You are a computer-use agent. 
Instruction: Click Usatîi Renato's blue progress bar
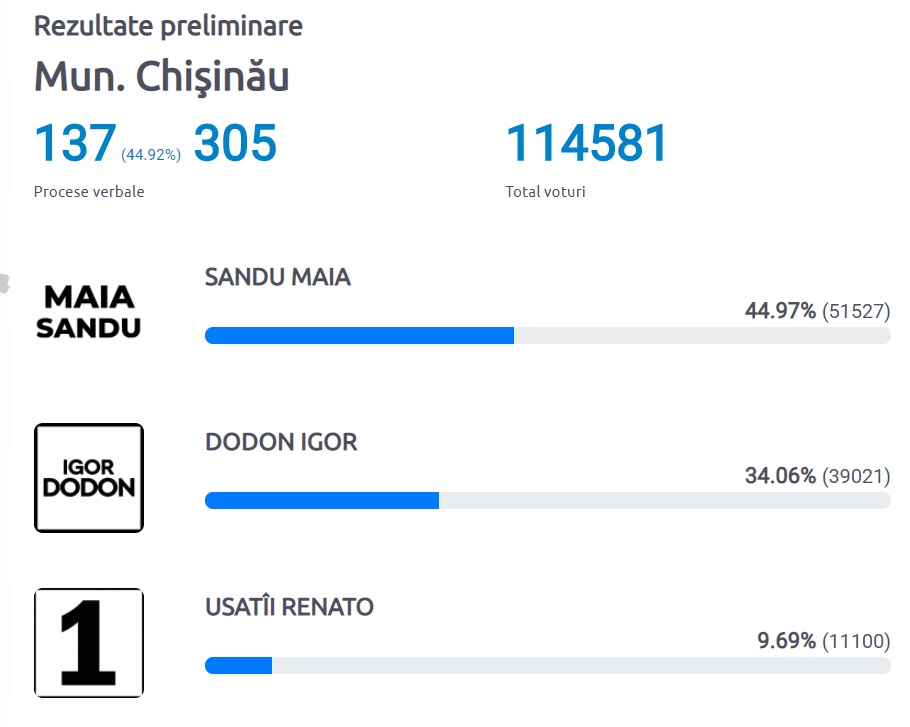pos(239,665)
